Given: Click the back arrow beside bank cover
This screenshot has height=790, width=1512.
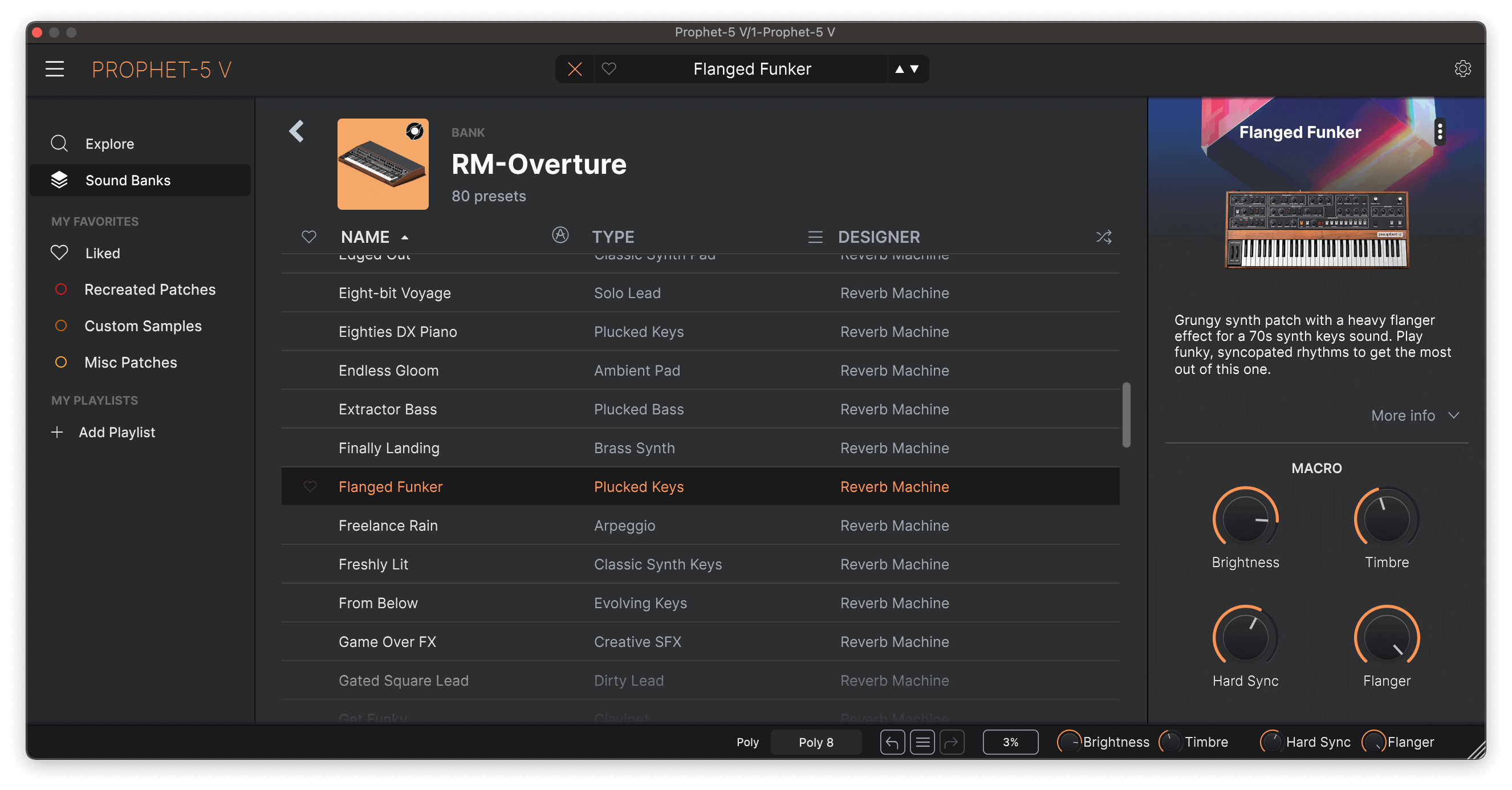Looking at the screenshot, I should coord(296,132).
